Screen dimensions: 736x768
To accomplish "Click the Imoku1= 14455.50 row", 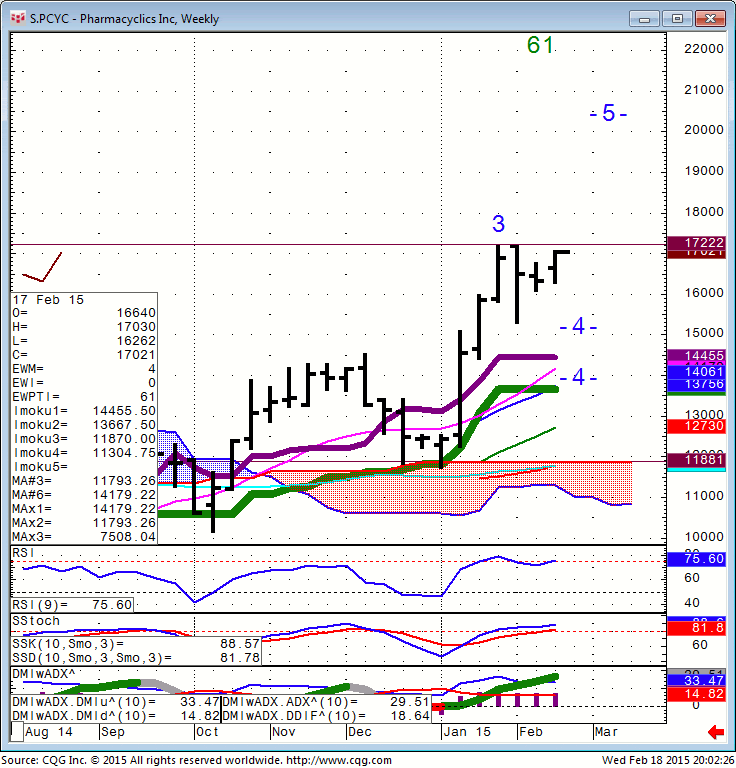I will click(84, 411).
